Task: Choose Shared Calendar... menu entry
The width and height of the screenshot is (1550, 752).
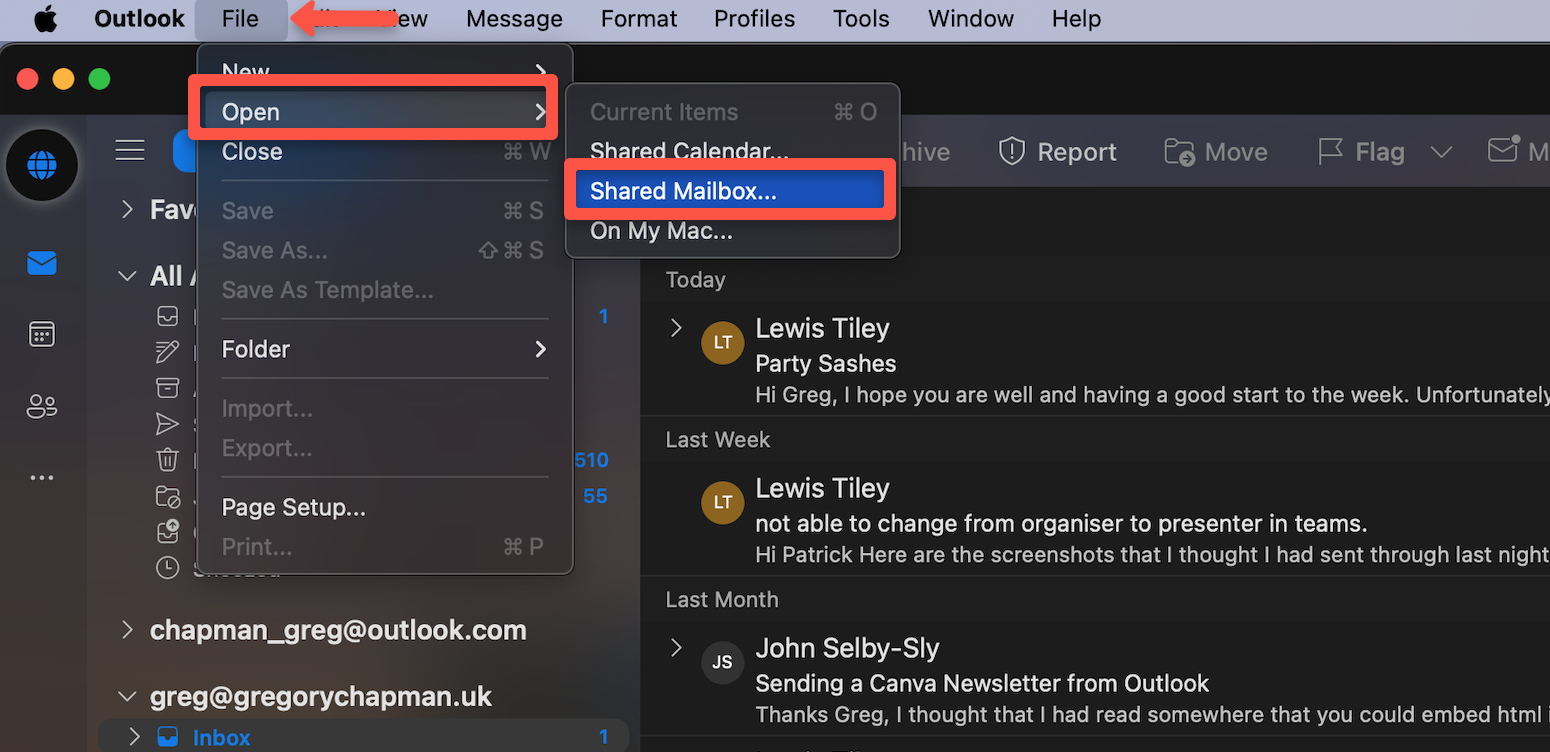Action: pyautogui.click(x=688, y=152)
